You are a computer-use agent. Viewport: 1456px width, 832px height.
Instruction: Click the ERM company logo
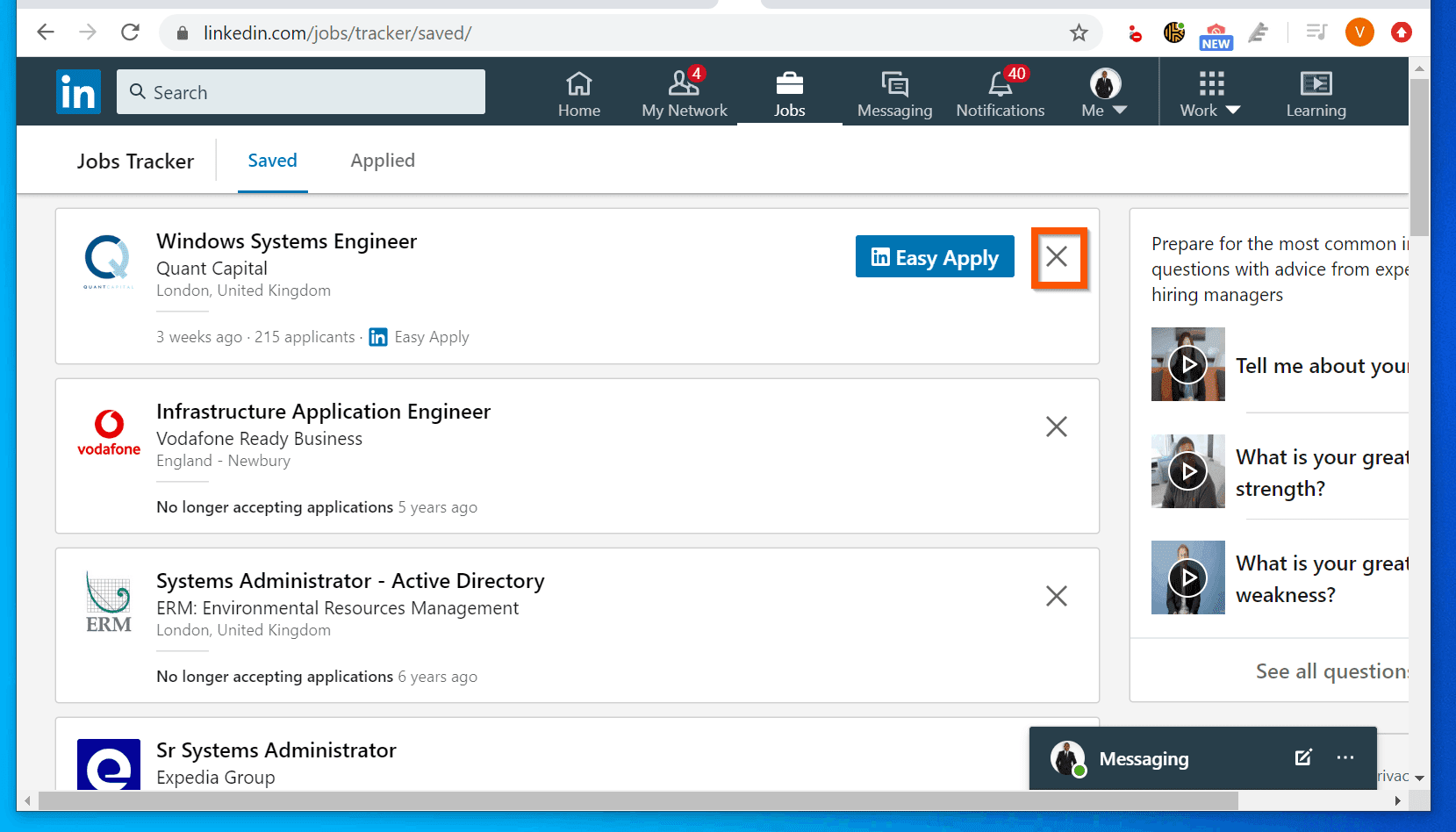pyautogui.click(x=109, y=602)
